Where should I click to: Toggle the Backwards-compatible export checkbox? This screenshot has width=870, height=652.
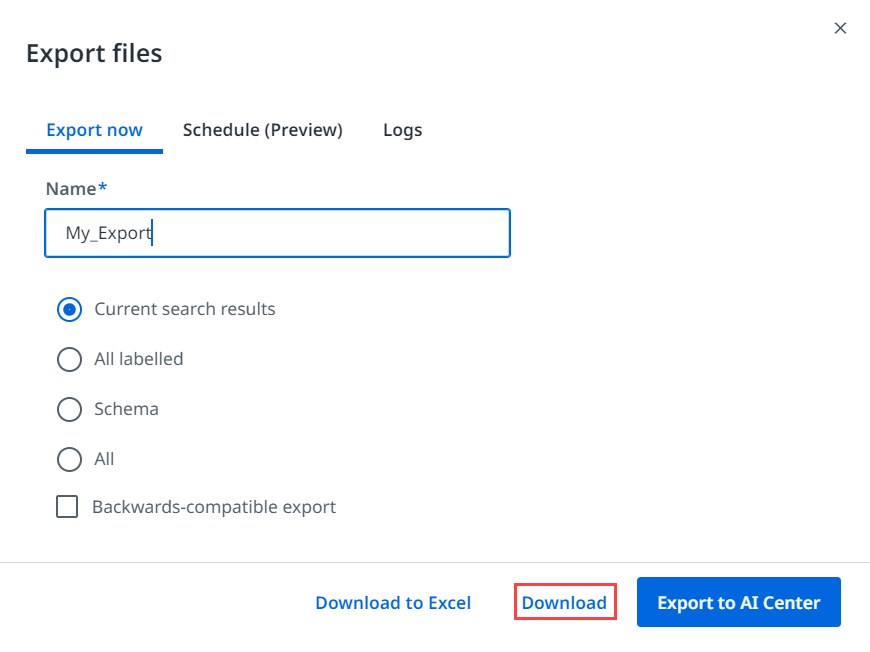pyautogui.click(x=67, y=507)
